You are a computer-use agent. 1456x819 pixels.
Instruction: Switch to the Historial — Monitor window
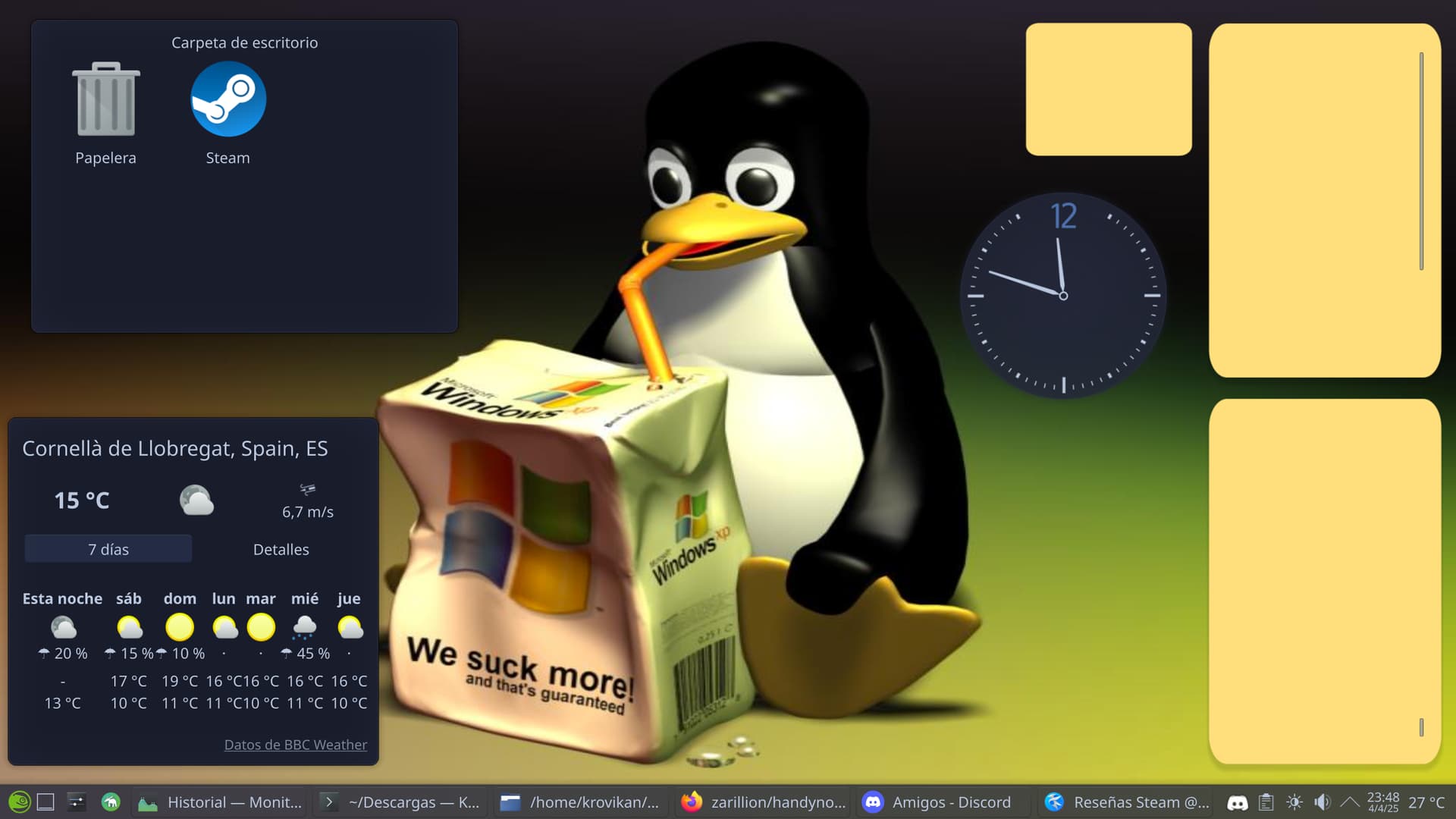(221, 802)
